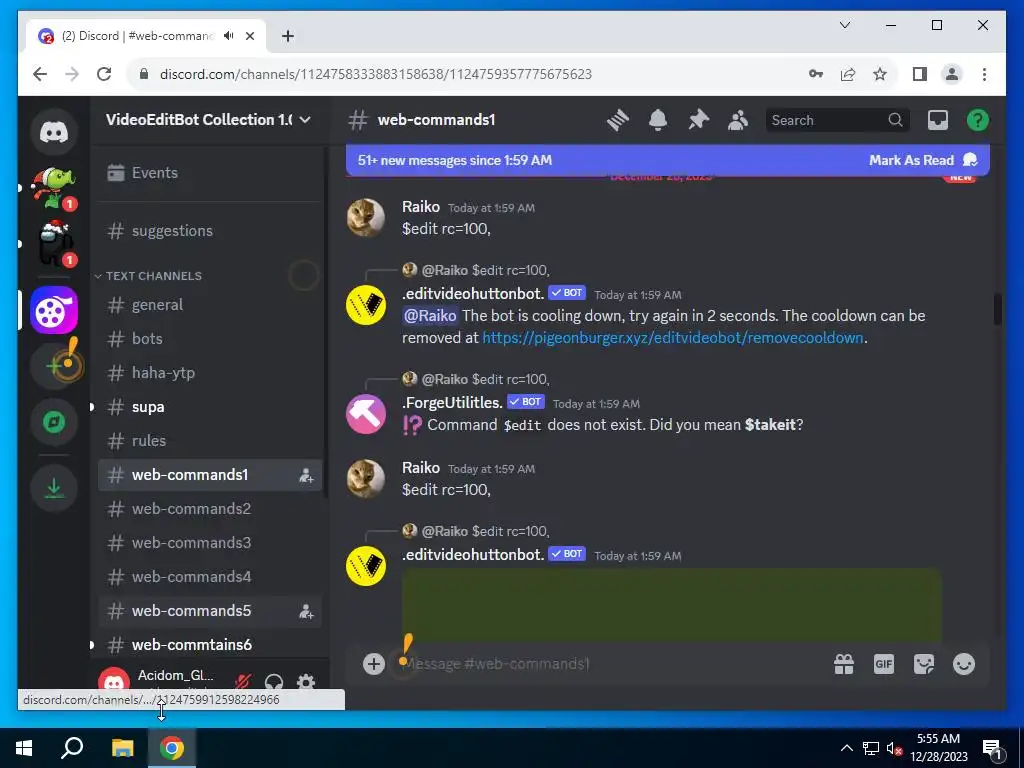1024x768 pixels.
Task: Click create invite icon on web-commands1
Action: (306, 475)
